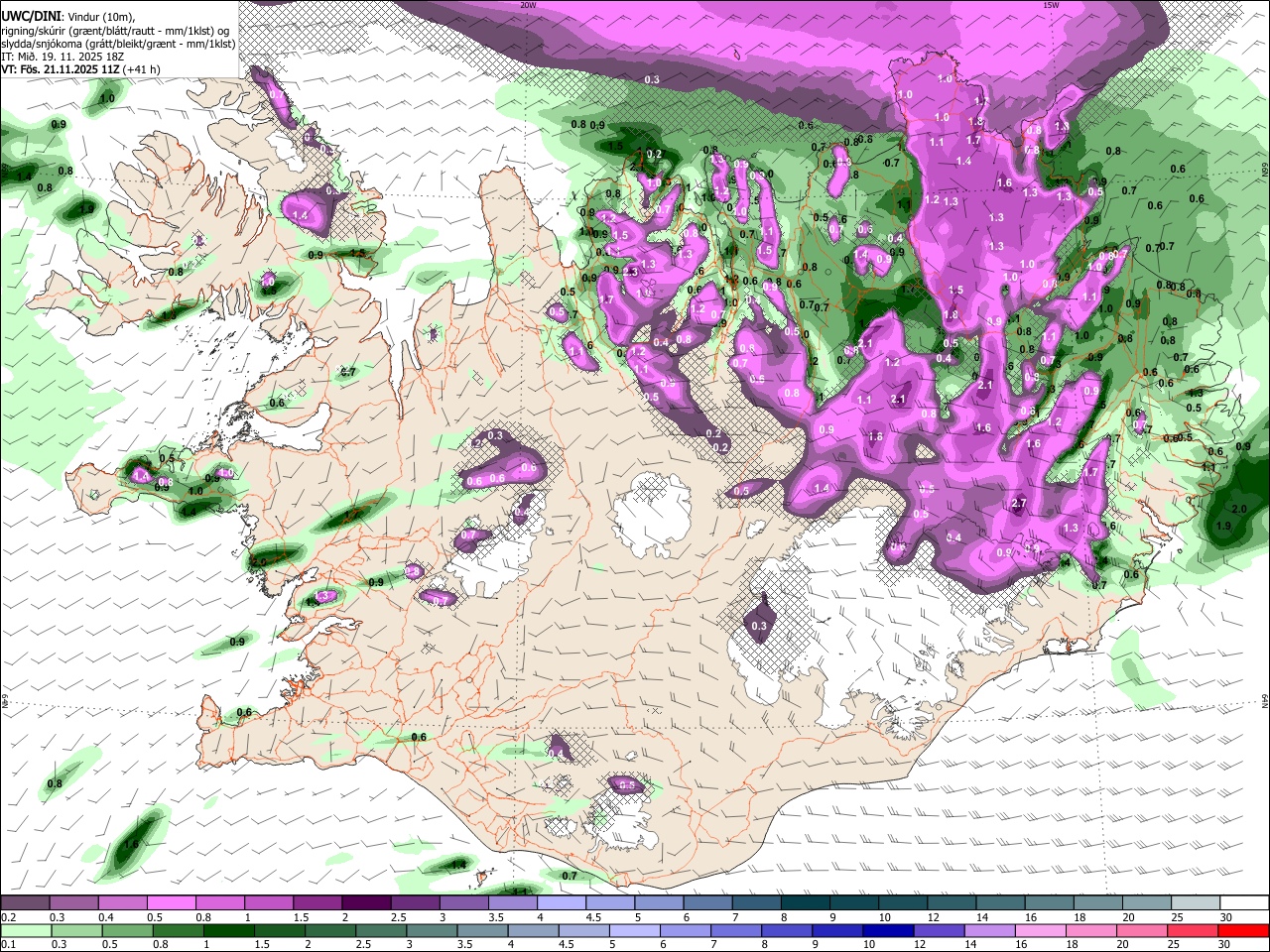
Task: Click the '(+41 h)' forecast offset text
Action: point(143,69)
